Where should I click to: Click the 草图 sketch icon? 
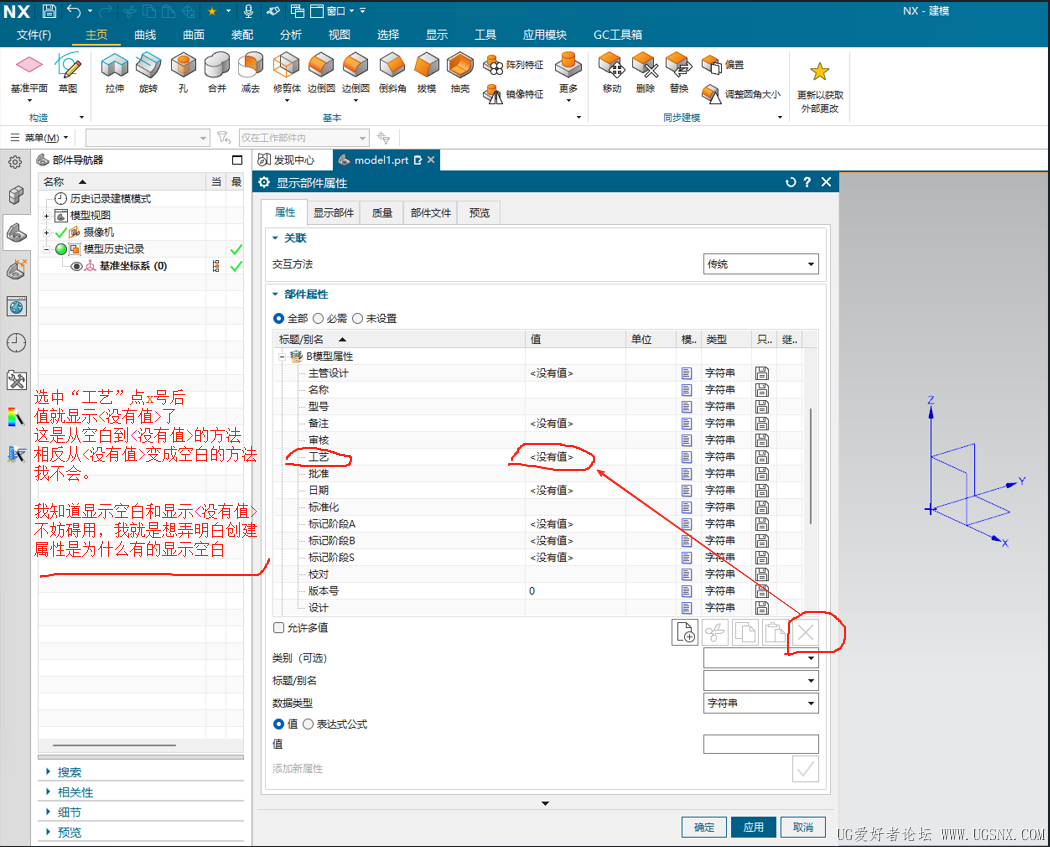point(68,67)
